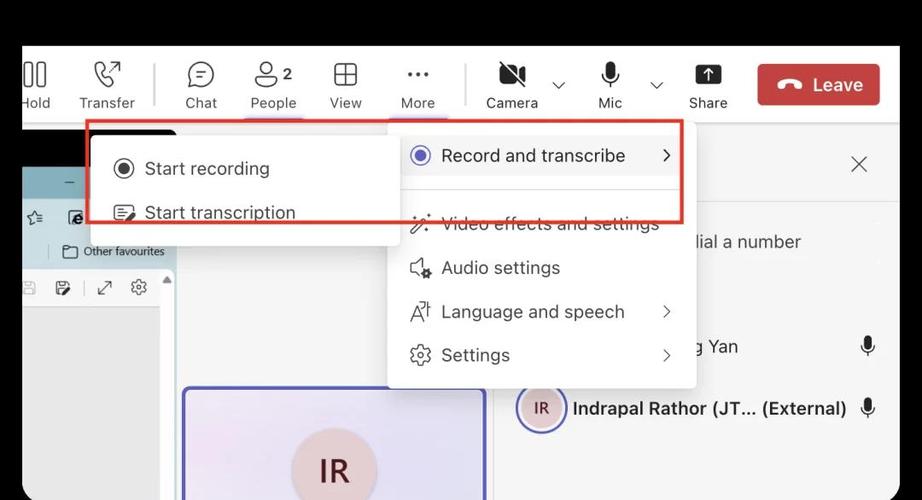The height and width of the screenshot is (500, 922).
Task: Open Other favourites folder in browser
Action: [113, 252]
